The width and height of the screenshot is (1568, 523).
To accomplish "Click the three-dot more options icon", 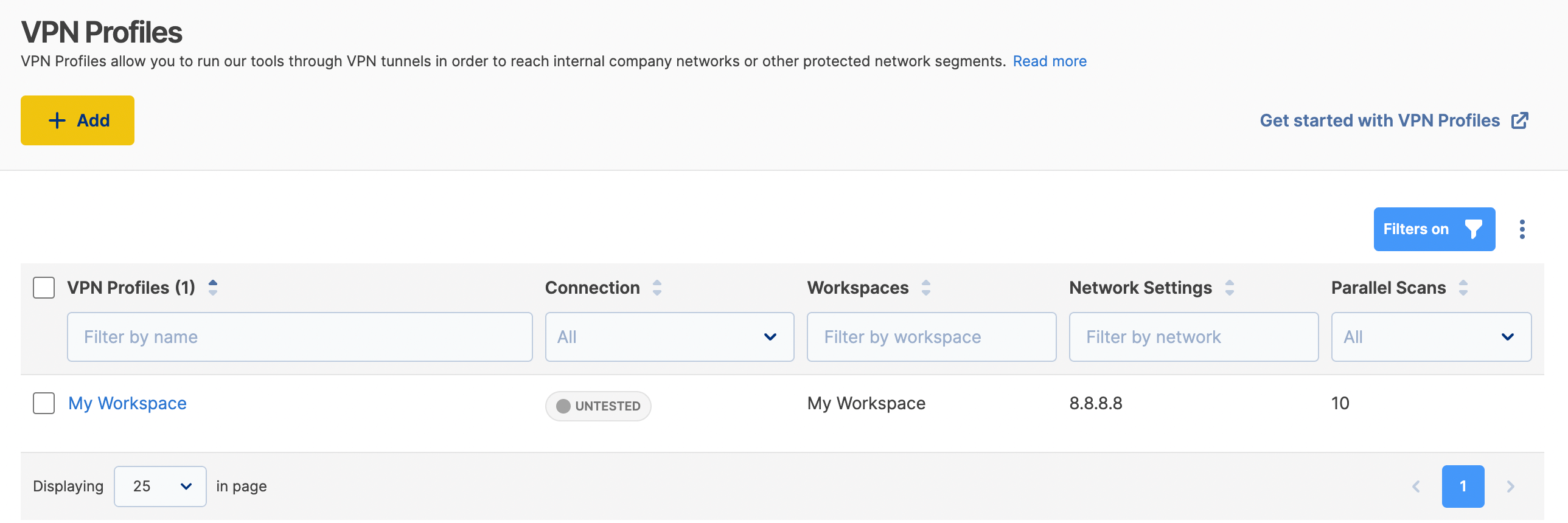I will (1522, 229).
